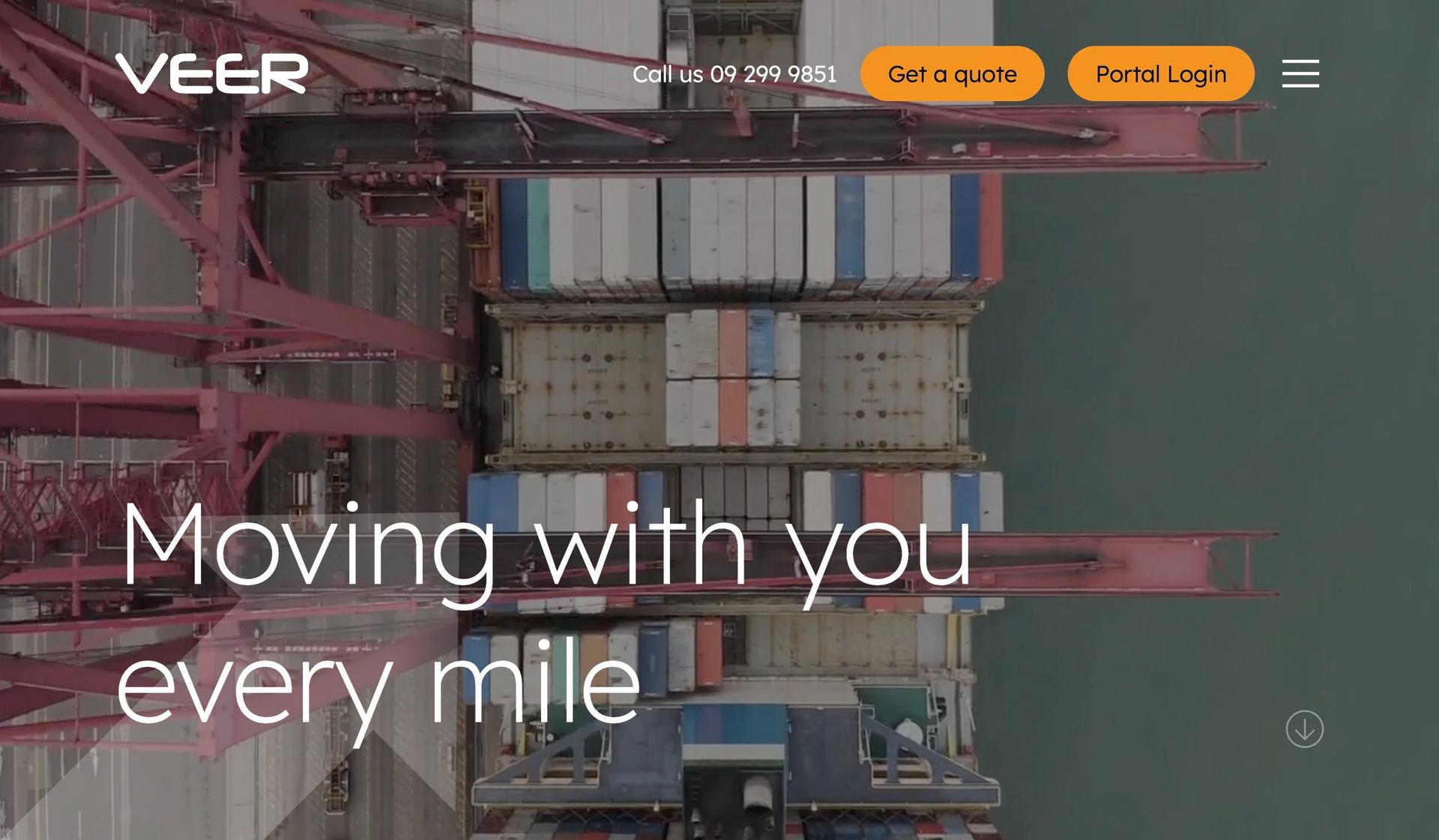Screen dimensions: 1439x840
Task: Click the circled down-arrow scroll icon
Action: point(1305,729)
